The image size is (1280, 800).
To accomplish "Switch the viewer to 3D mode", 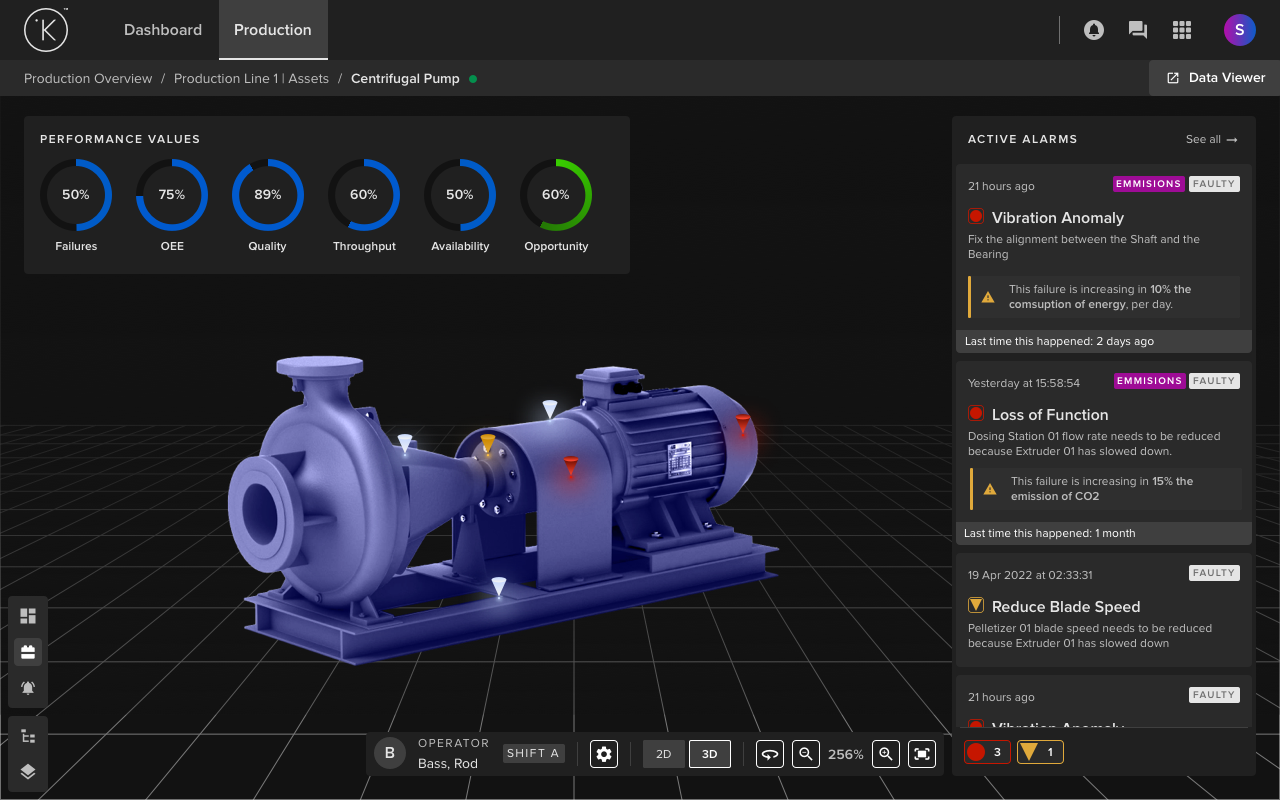I will click(710, 754).
